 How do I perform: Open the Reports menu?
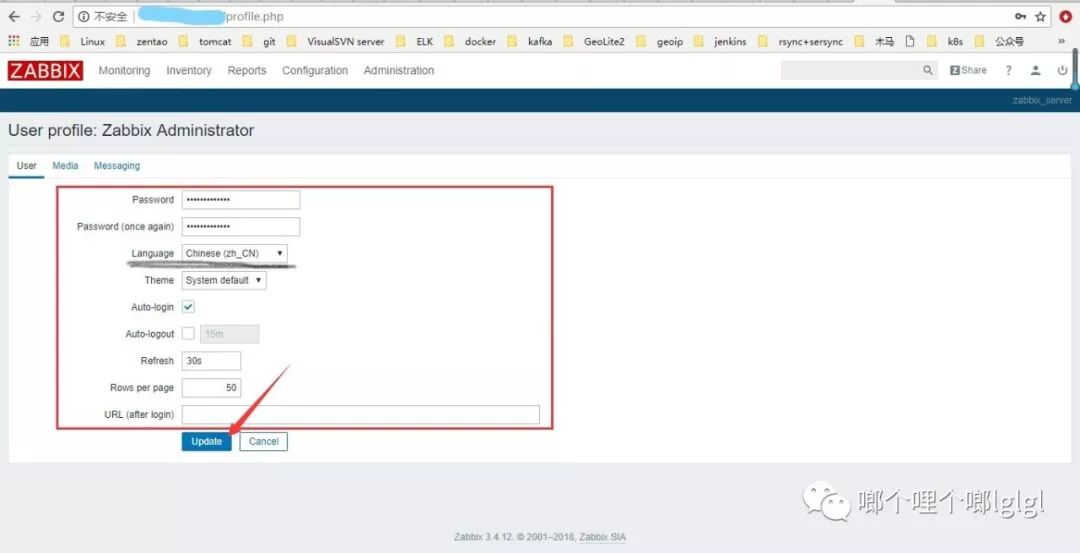[x=247, y=70]
